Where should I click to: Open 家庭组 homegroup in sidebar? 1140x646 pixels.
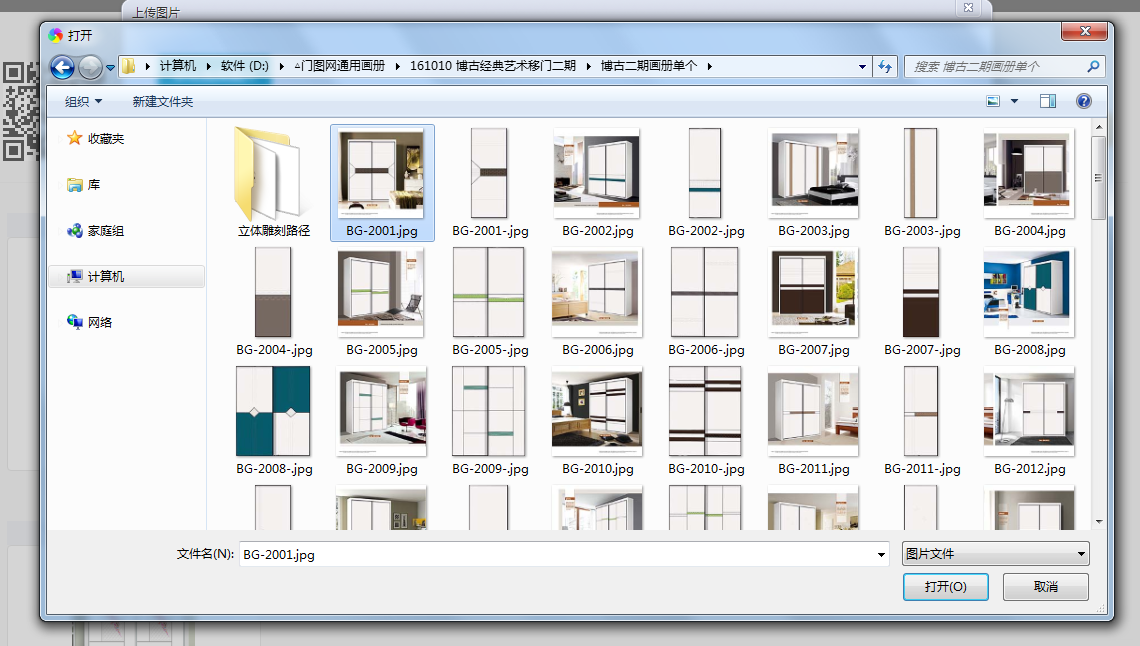click(105, 231)
